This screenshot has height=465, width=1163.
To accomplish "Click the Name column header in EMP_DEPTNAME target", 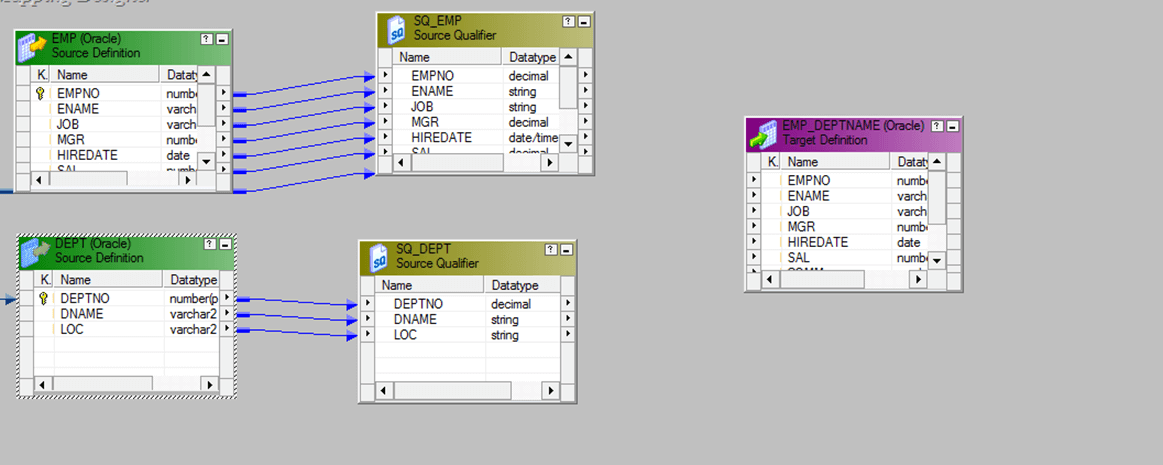I will tap(835, 162).
